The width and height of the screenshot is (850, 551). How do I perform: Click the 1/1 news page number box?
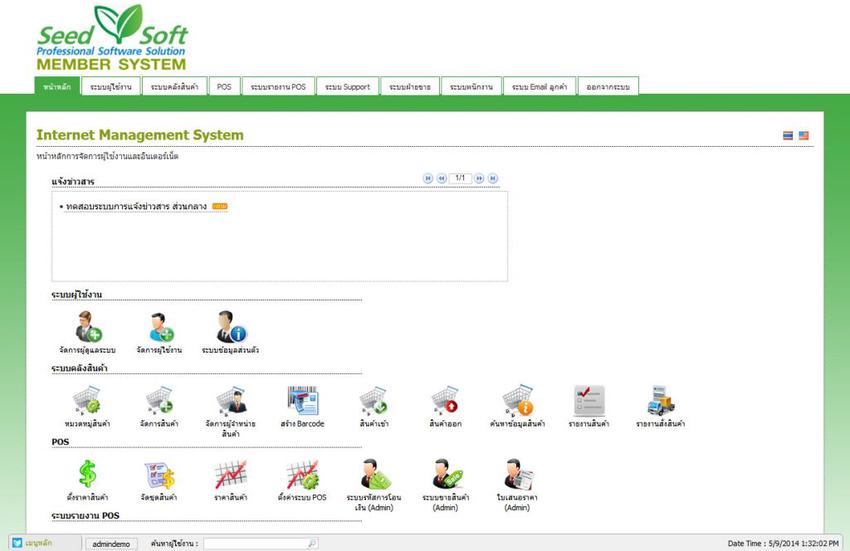[x=460, y=178]
